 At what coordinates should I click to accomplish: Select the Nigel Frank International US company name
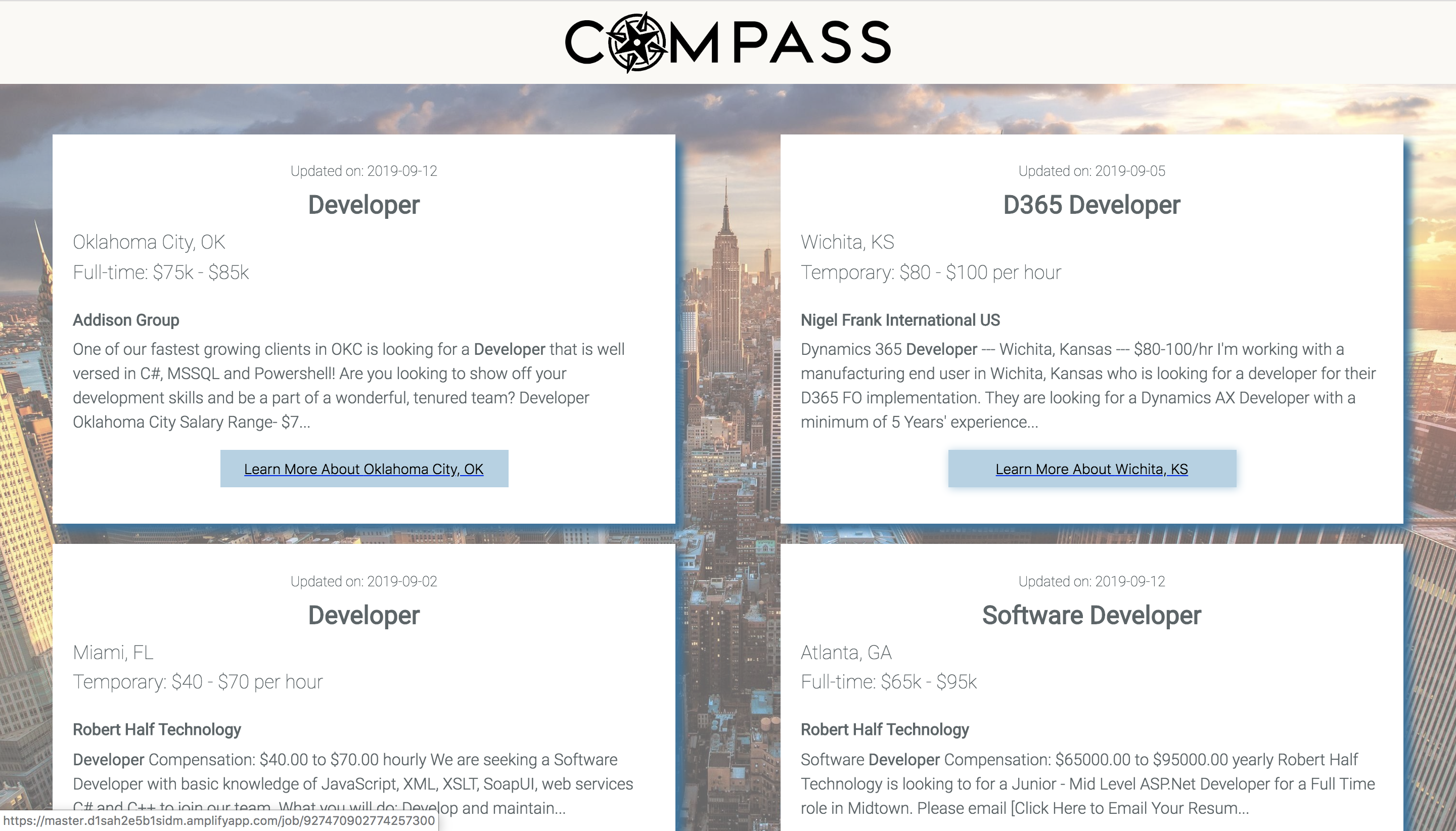pyautogui.click(x=900, y=320)
